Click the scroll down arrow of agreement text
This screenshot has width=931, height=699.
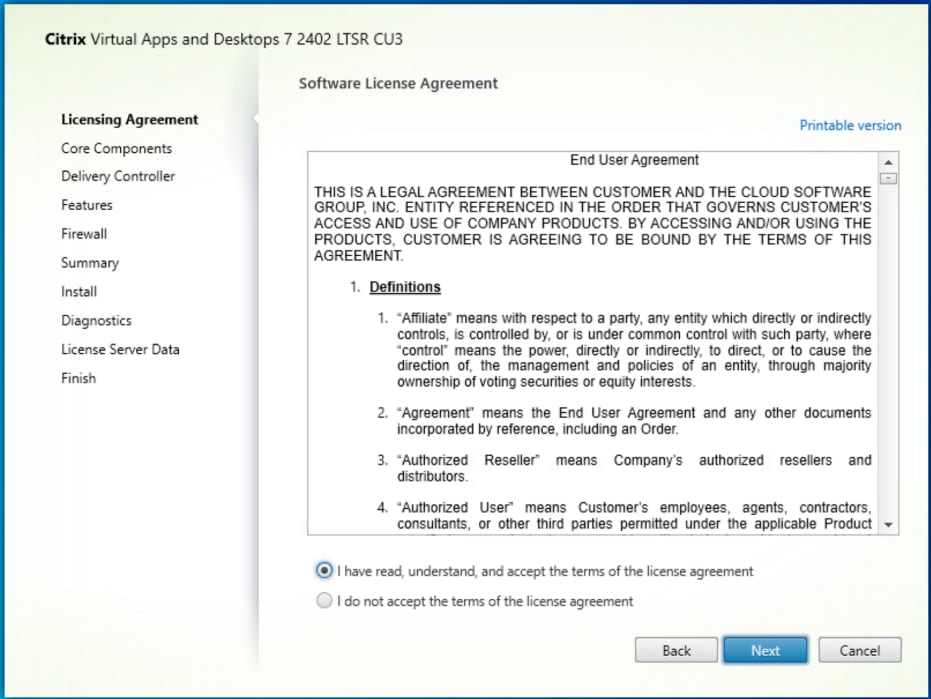point(888,525)
